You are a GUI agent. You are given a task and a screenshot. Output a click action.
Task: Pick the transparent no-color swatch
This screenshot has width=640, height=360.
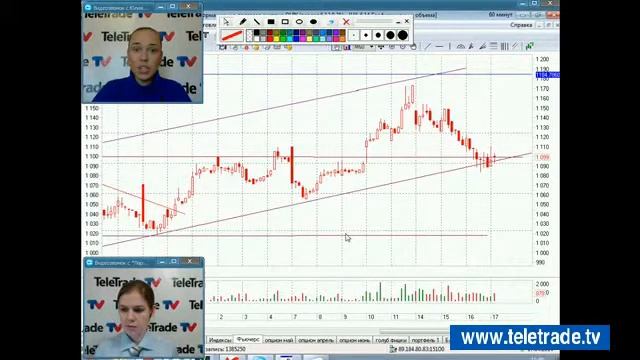click(249, 36)
